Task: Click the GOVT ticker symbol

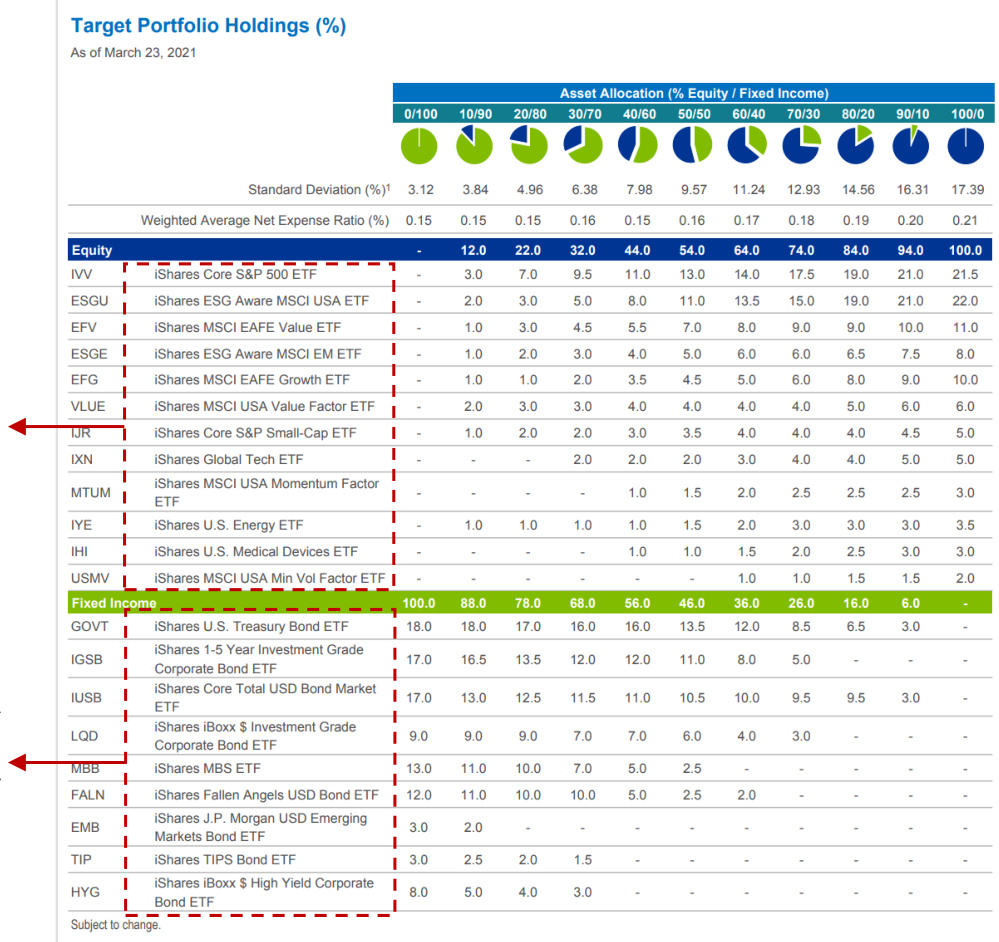Action: (x=89, y=626)
